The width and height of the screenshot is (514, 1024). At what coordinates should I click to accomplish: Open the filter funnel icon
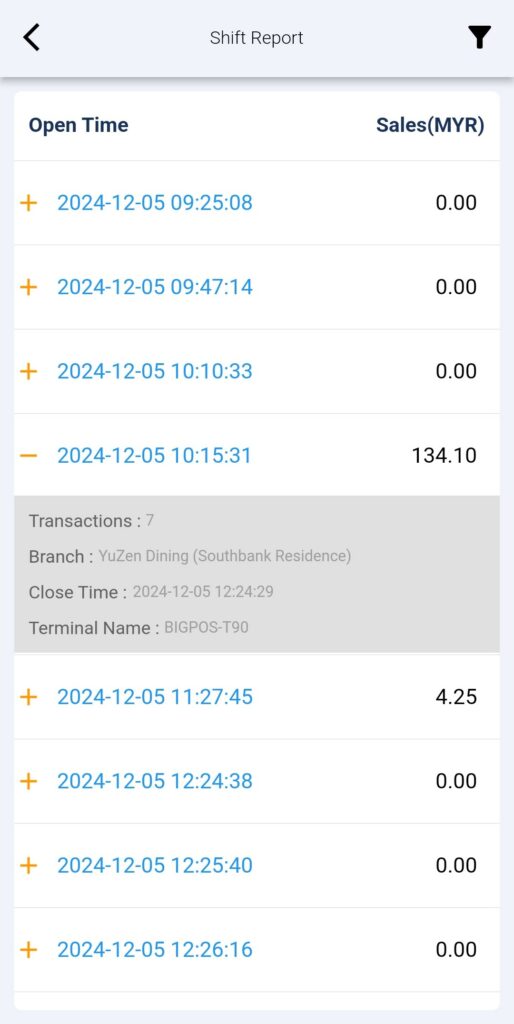(479, 37)
